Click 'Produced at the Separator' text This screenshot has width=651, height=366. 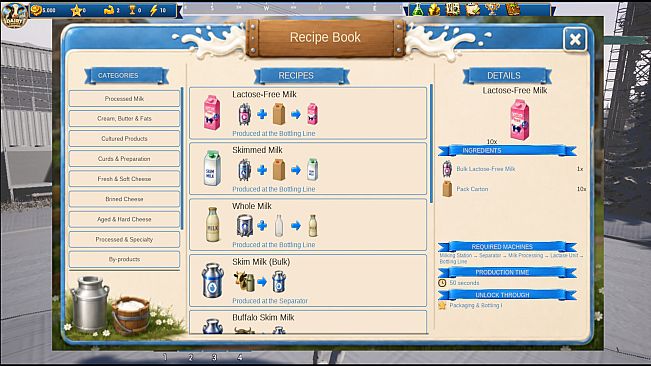pos(270,301)
